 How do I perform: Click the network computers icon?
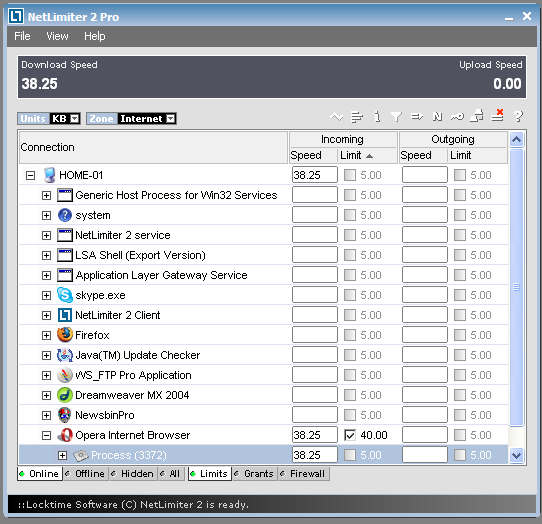[477, 116]
